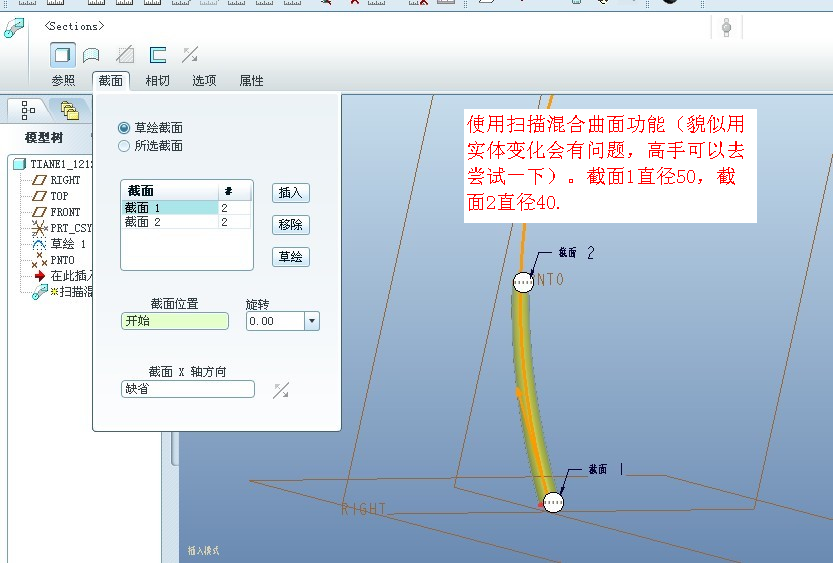
Task: Open the folder browser tab icon
Action: click(x=69, y=108)
